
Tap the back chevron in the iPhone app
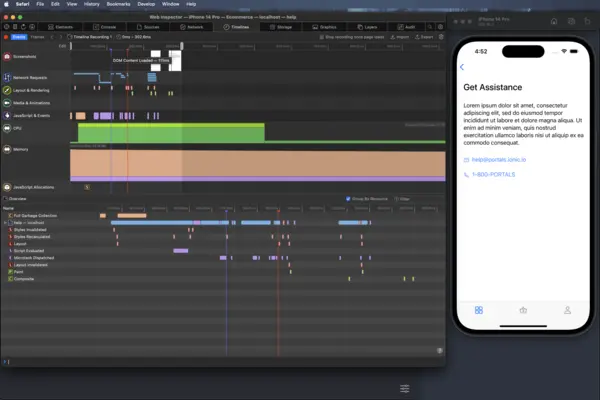(x=462, y=67)
